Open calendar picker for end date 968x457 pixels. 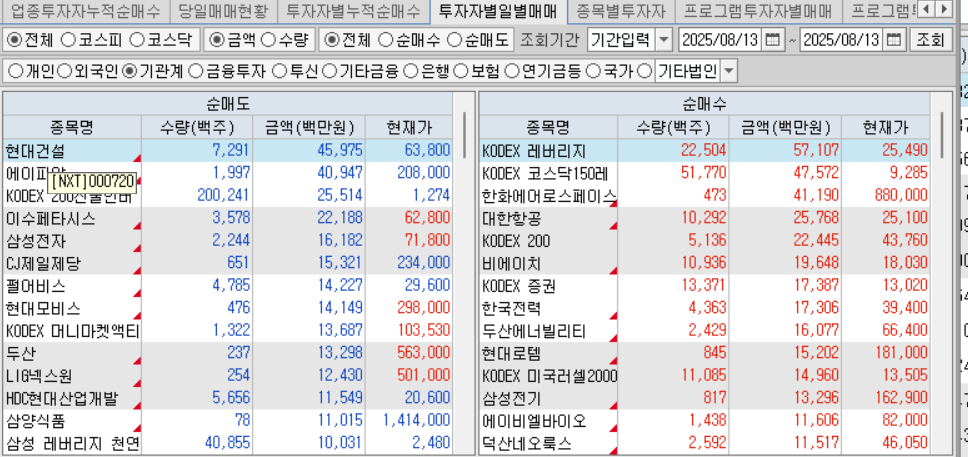[893, 40]
